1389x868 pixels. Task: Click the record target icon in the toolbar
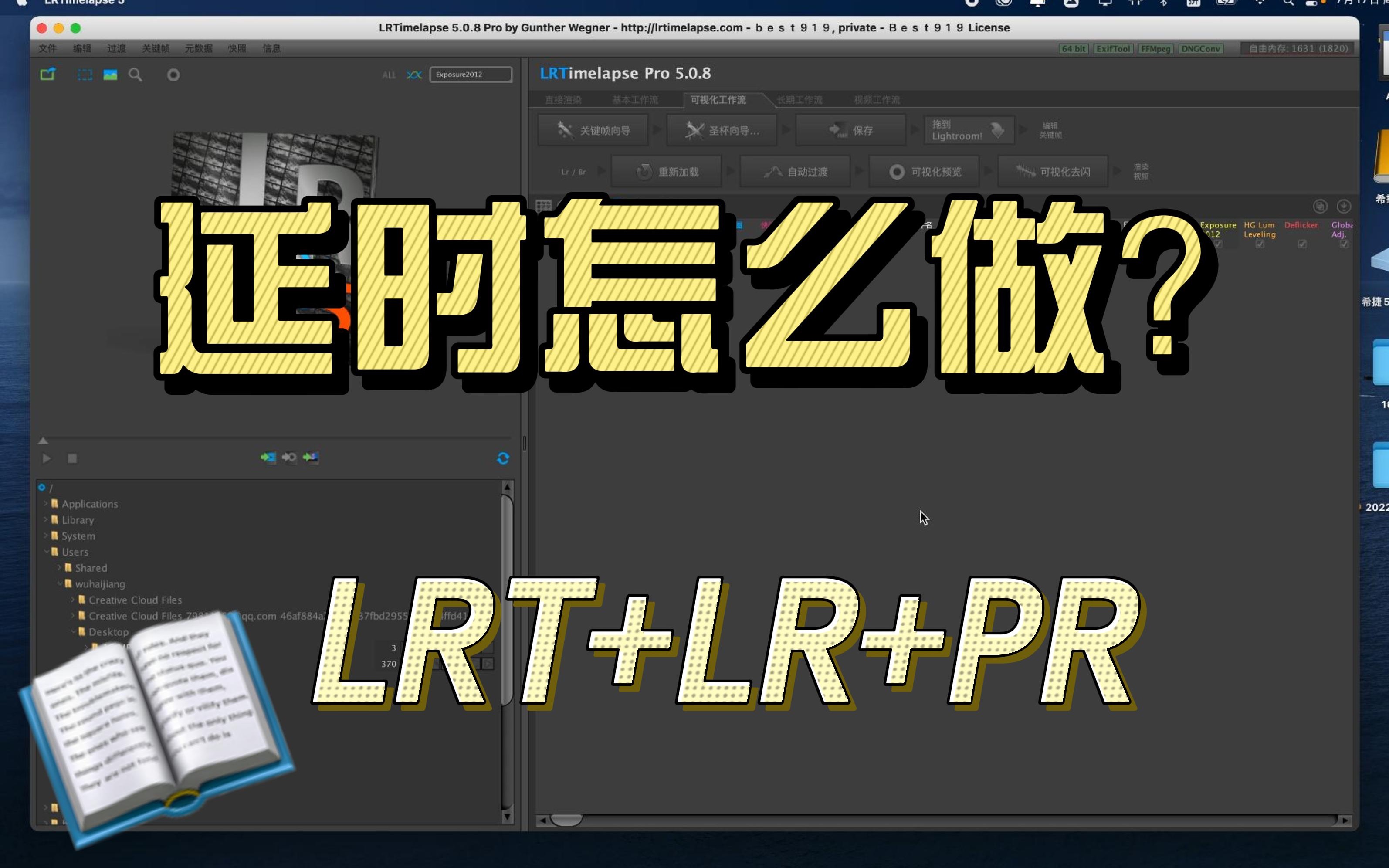coord(173,75)
